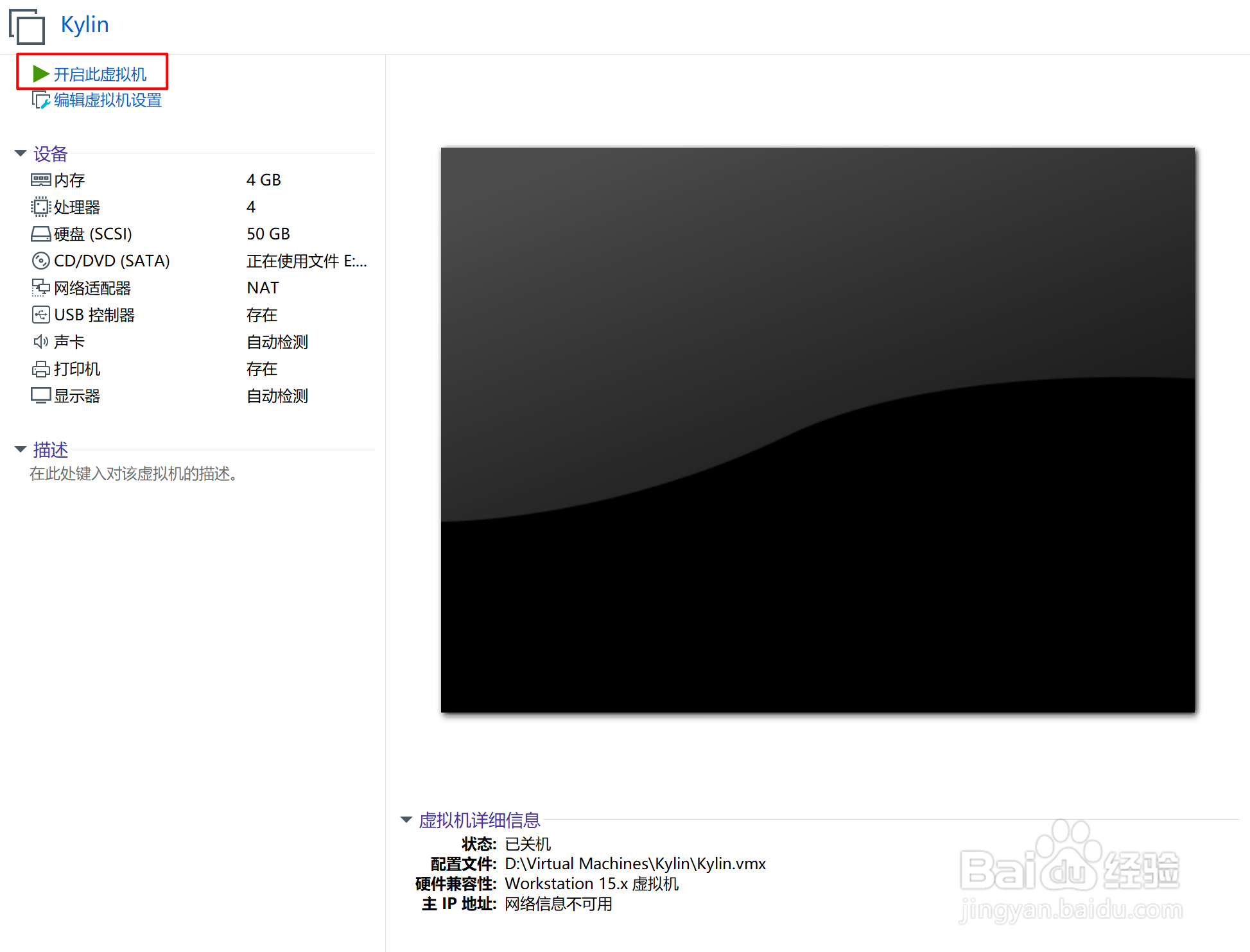Click the 已关机 status value

tap(528, 844)
